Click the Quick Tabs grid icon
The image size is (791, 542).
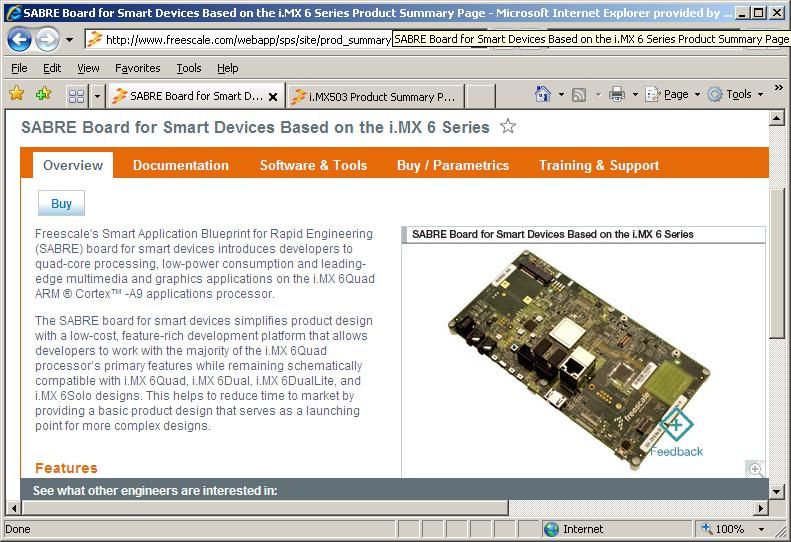76,96
